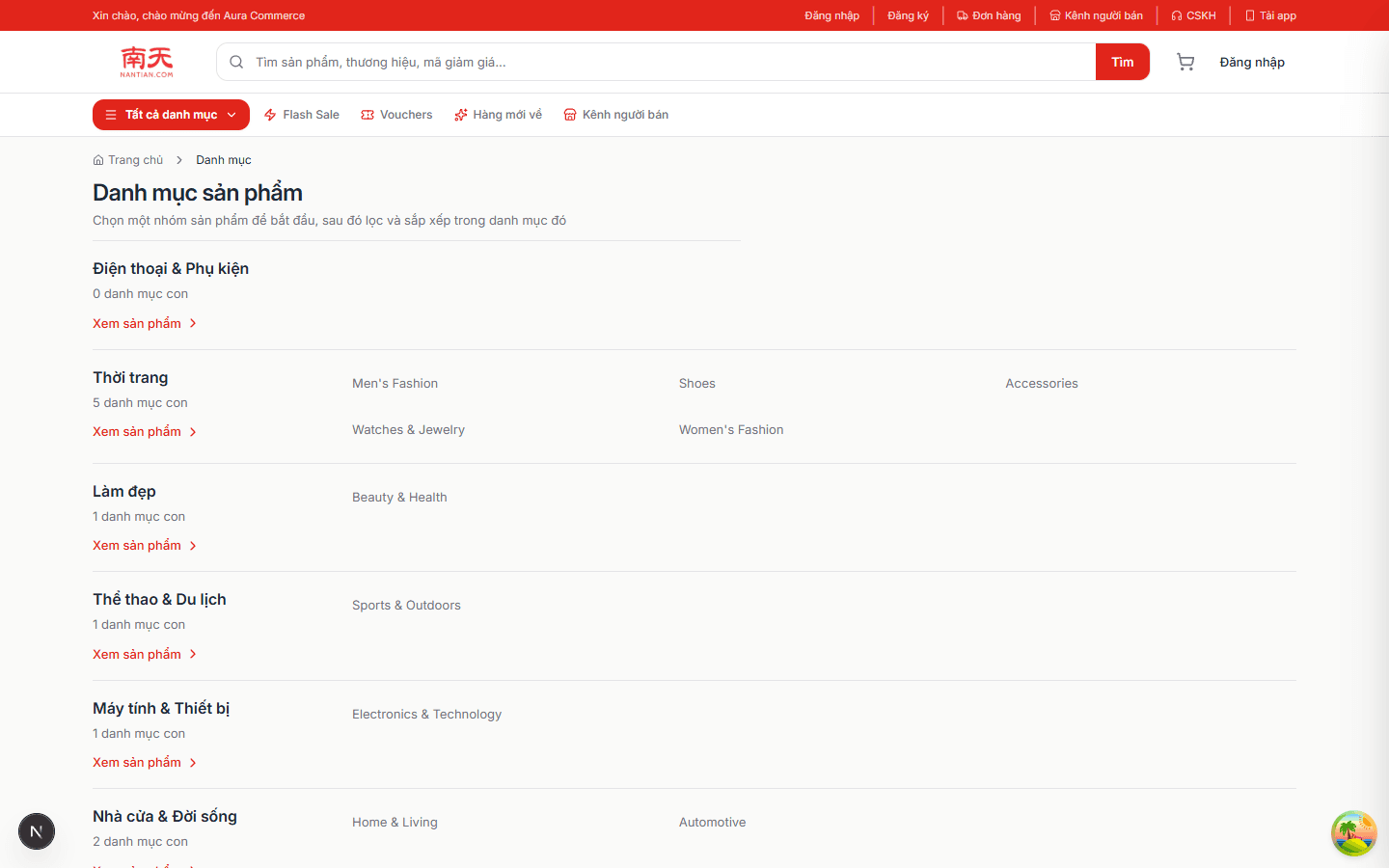The width and height of the screenshot is (1389, 868).
Task: Open the Watches & Jewelry subcategory
Action: pyautogui.click(x=408, y=430)
